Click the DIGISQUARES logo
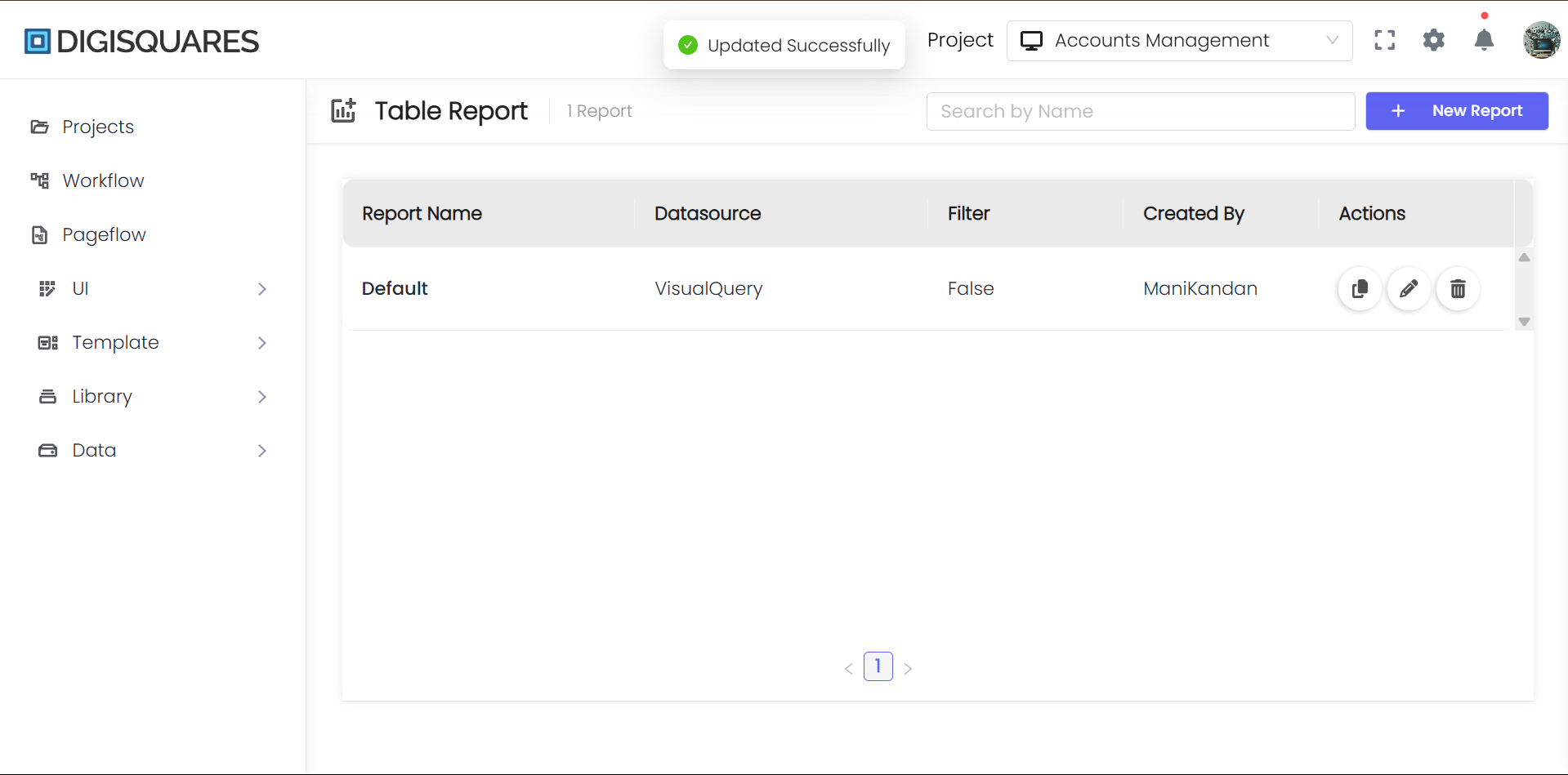This screenshot has height=775, width=1568. tap(141, 41)
